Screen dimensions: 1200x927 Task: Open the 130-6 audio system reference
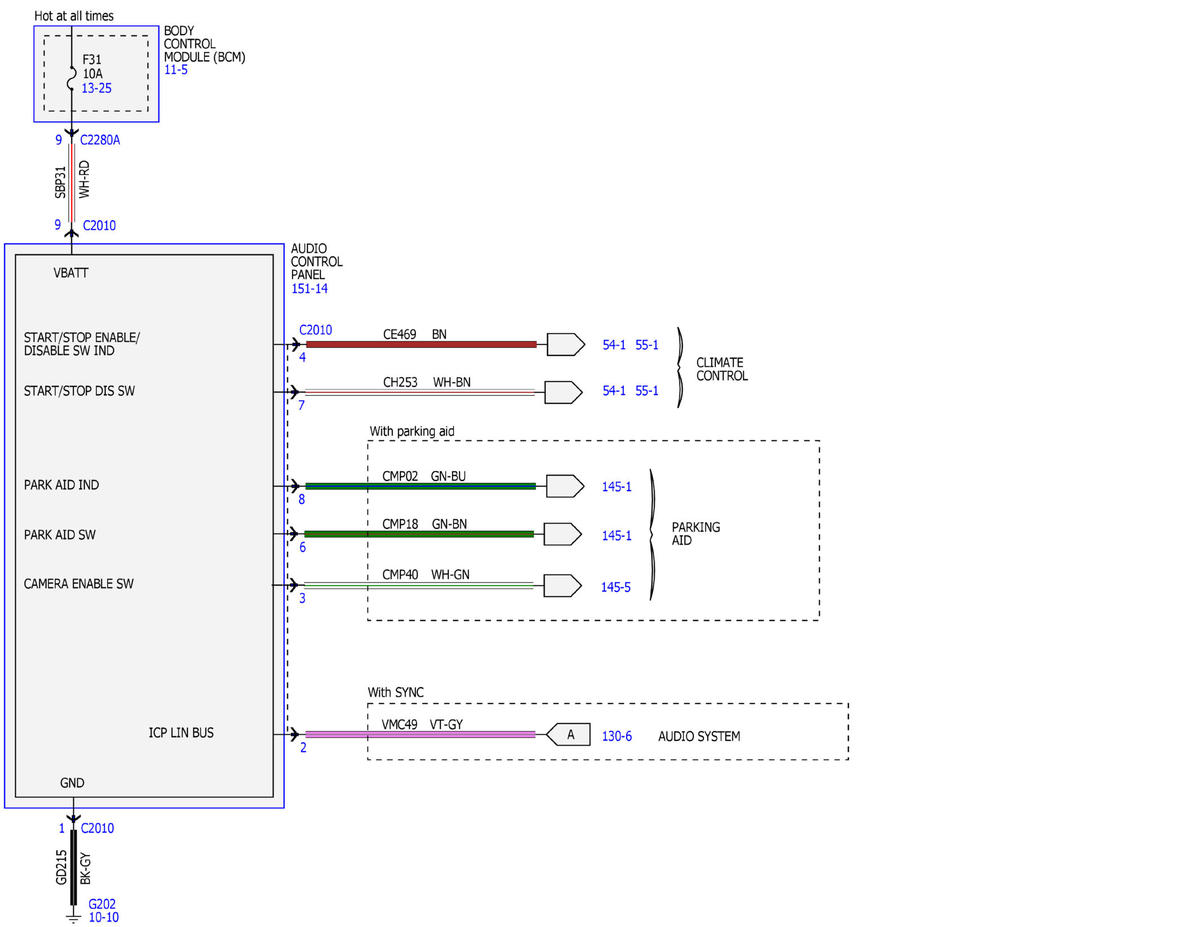[617, 736]
